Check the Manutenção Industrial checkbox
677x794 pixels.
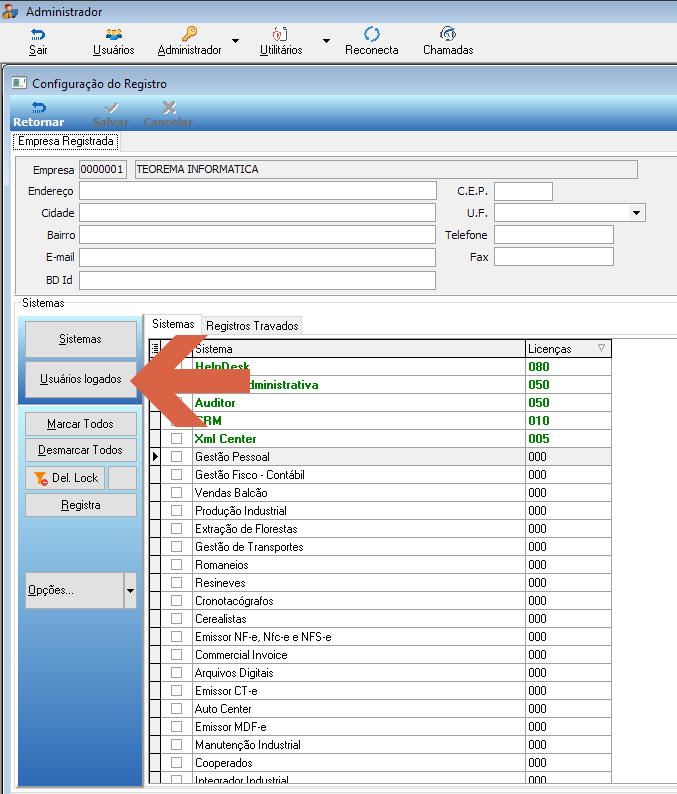pyautogui.click(x=176, y=744)
